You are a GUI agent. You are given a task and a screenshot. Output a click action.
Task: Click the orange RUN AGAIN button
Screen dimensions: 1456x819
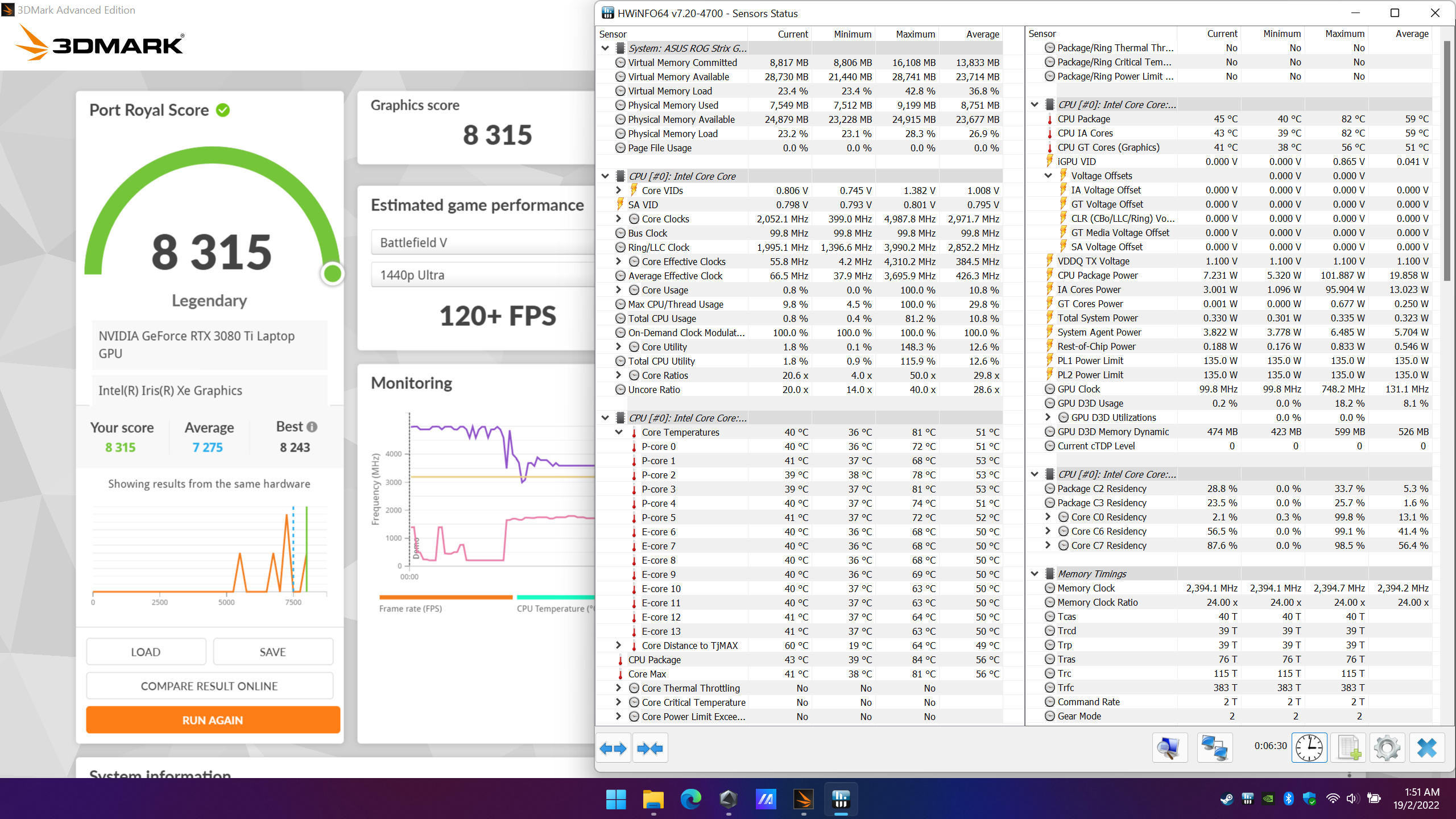[213, 720]
